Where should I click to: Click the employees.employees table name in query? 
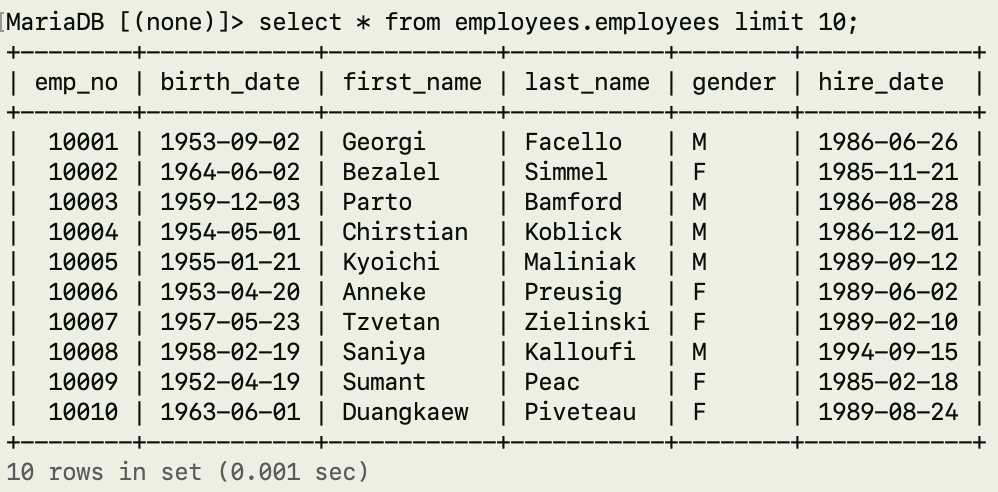coord(587,22)
